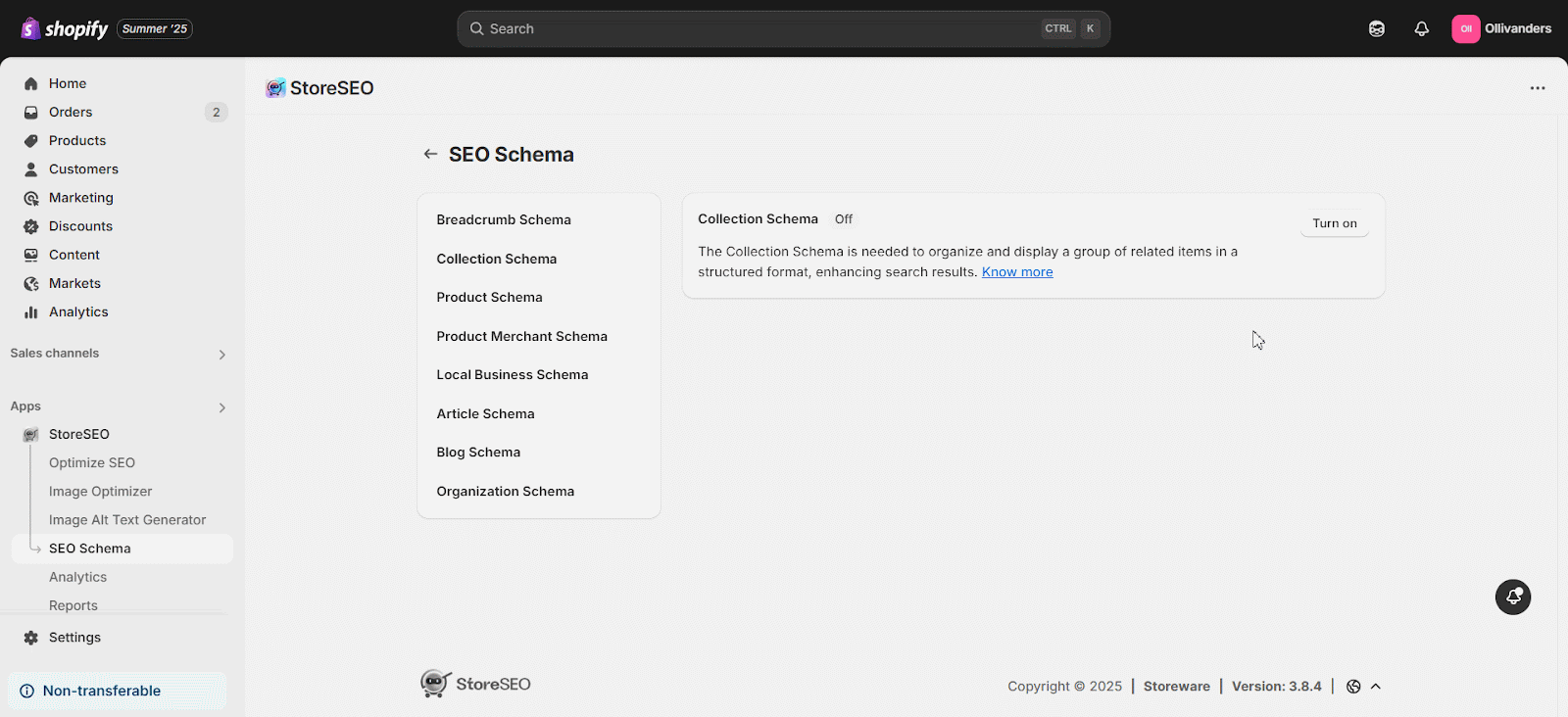Click the Content icon in sidebar
This screenshot has height=717, width=1568.
(x=31, y=255)
